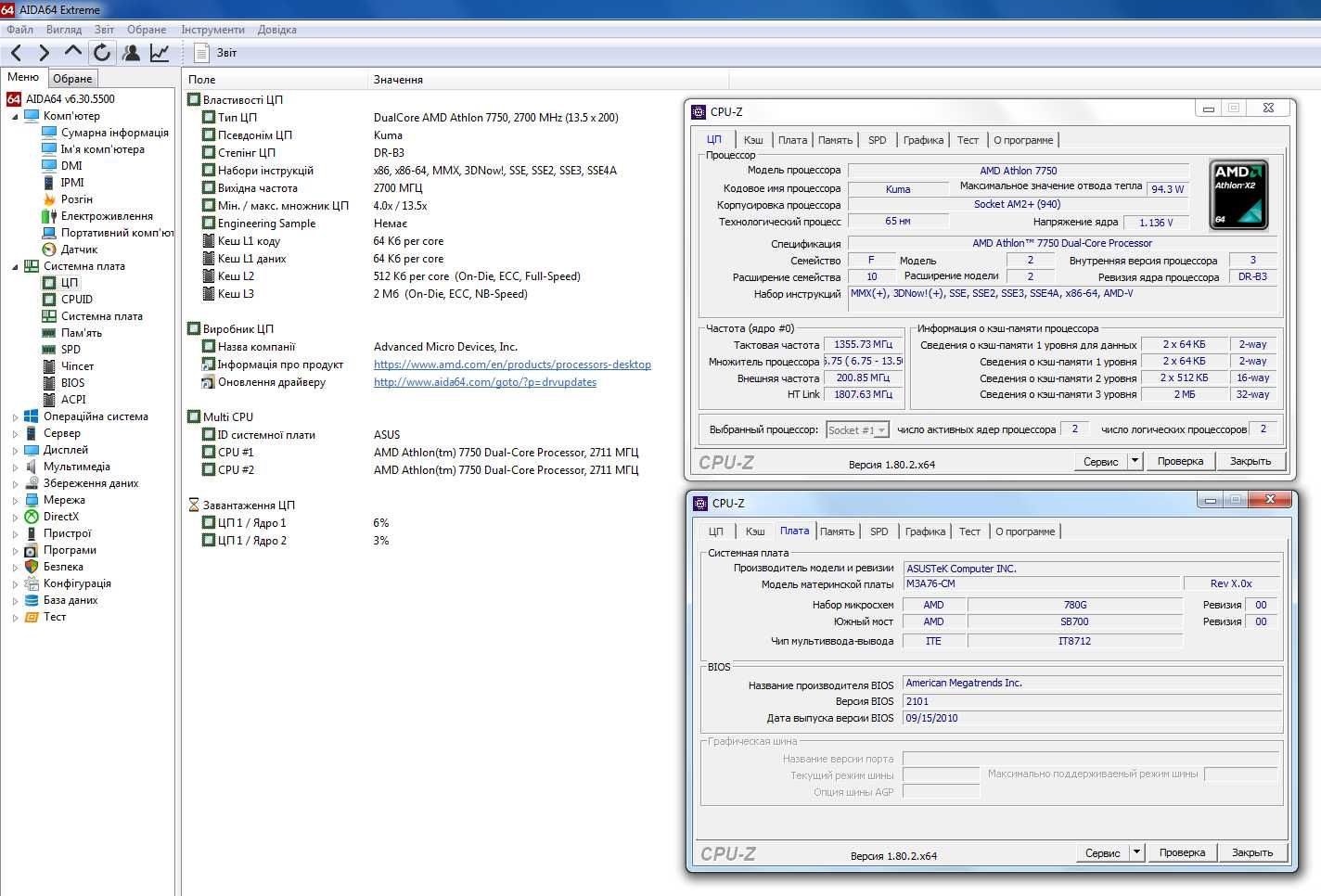Viewport: 1321px width, 896px height.
Task: Click Проверка button in top CPU-Z
Action: pyautogui.click(x=1180, y=461)
